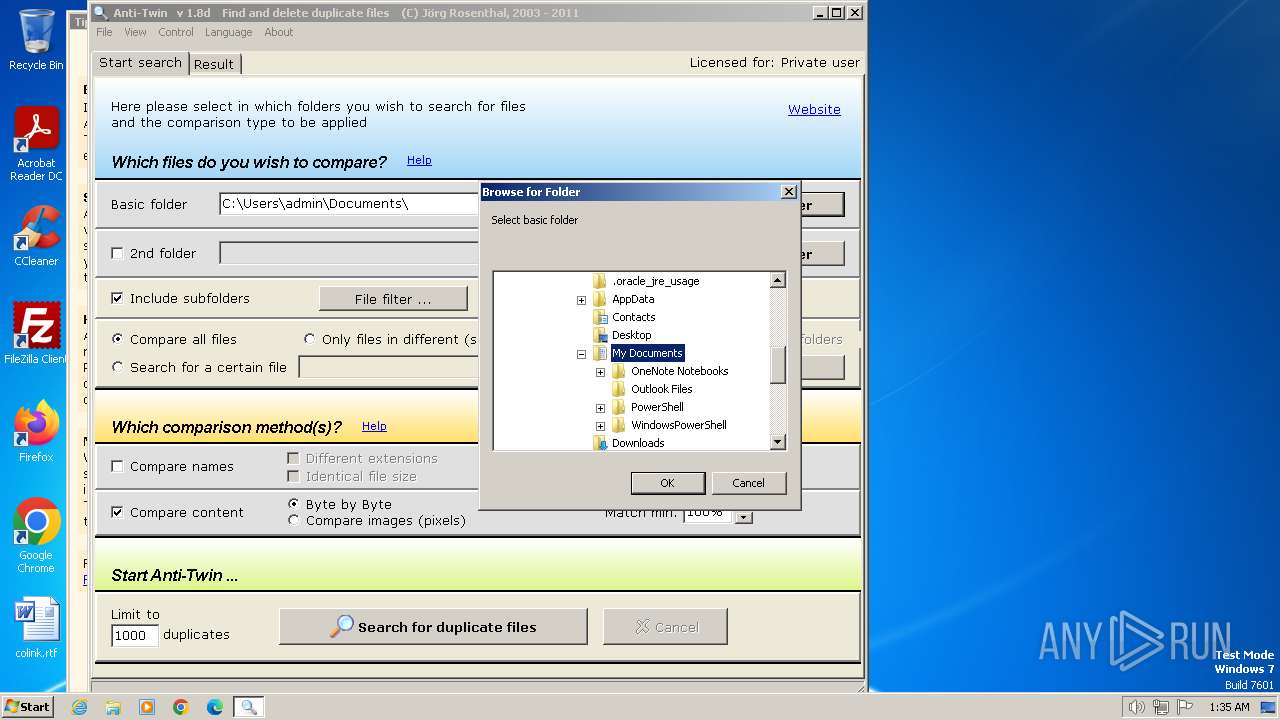Open the Match min percentage dropdown
The width and height of the screenshot is (1280, 720).
tap(743, 517)
